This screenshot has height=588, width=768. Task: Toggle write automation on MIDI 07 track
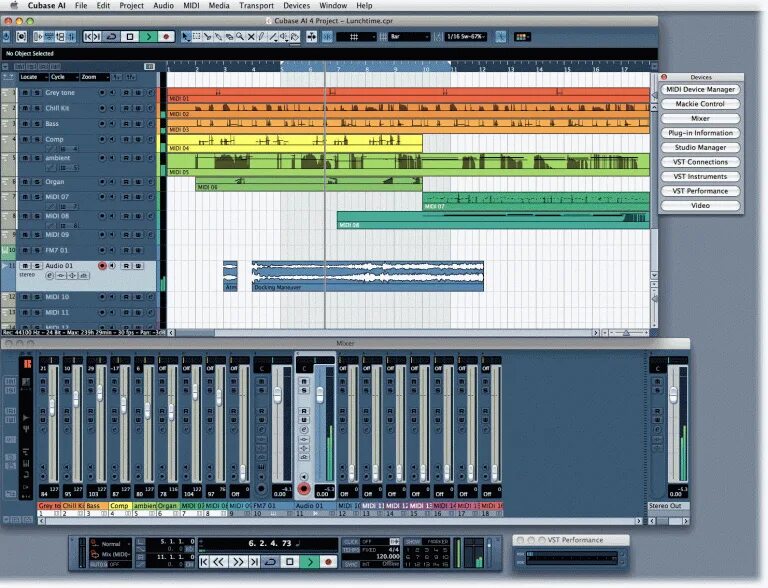pos(138,196)
